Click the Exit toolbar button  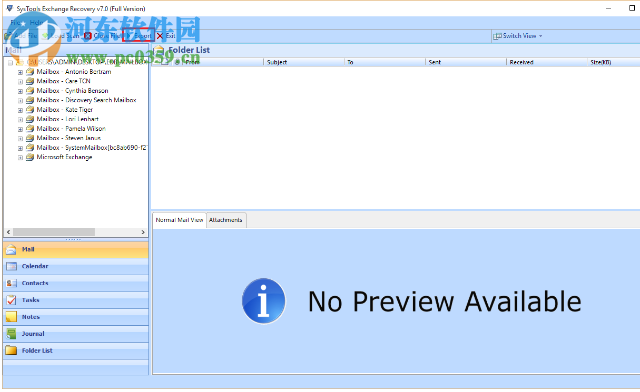point(166,36)
